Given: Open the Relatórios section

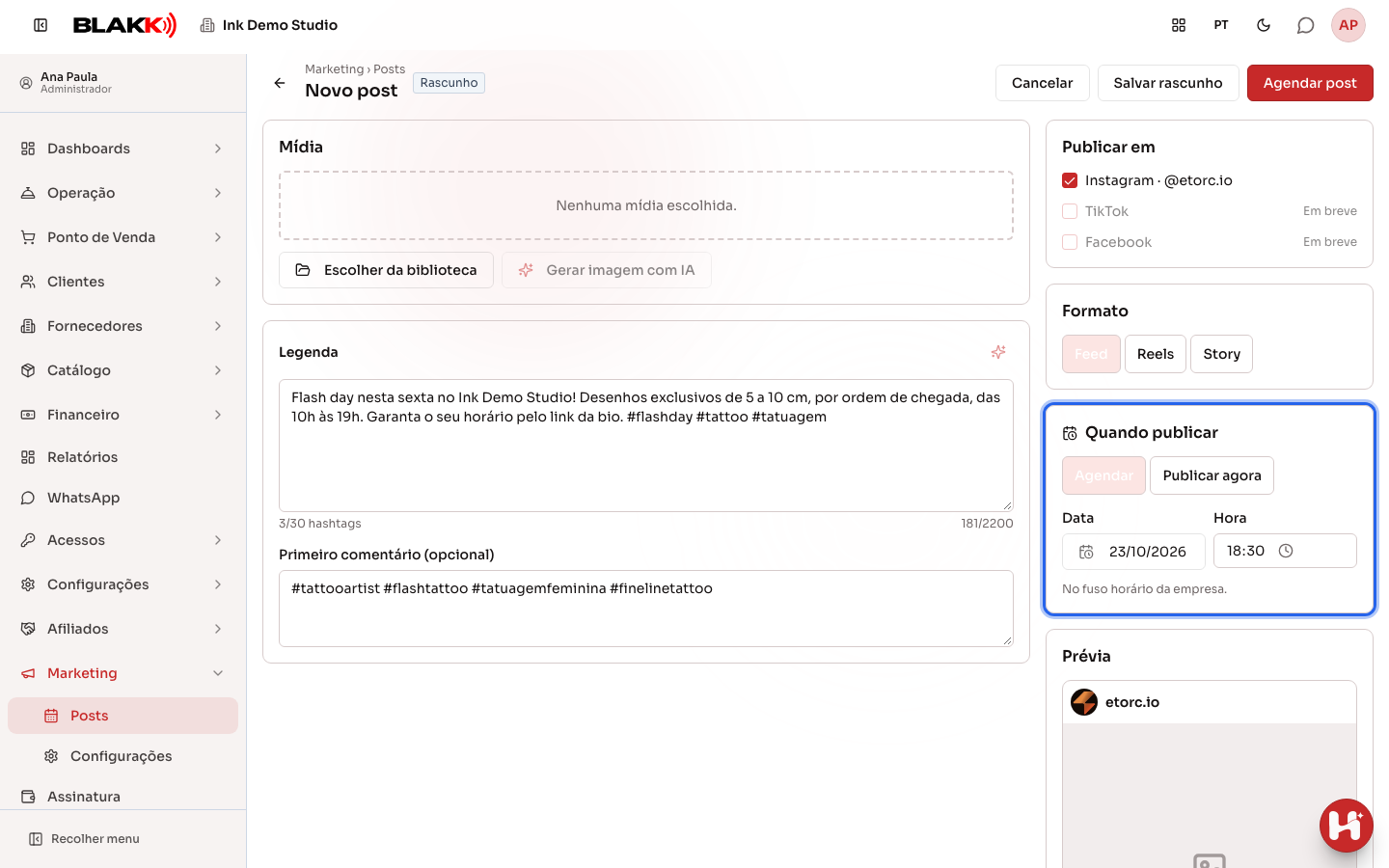Looking at the screenshot, I should tap(123, 457).
